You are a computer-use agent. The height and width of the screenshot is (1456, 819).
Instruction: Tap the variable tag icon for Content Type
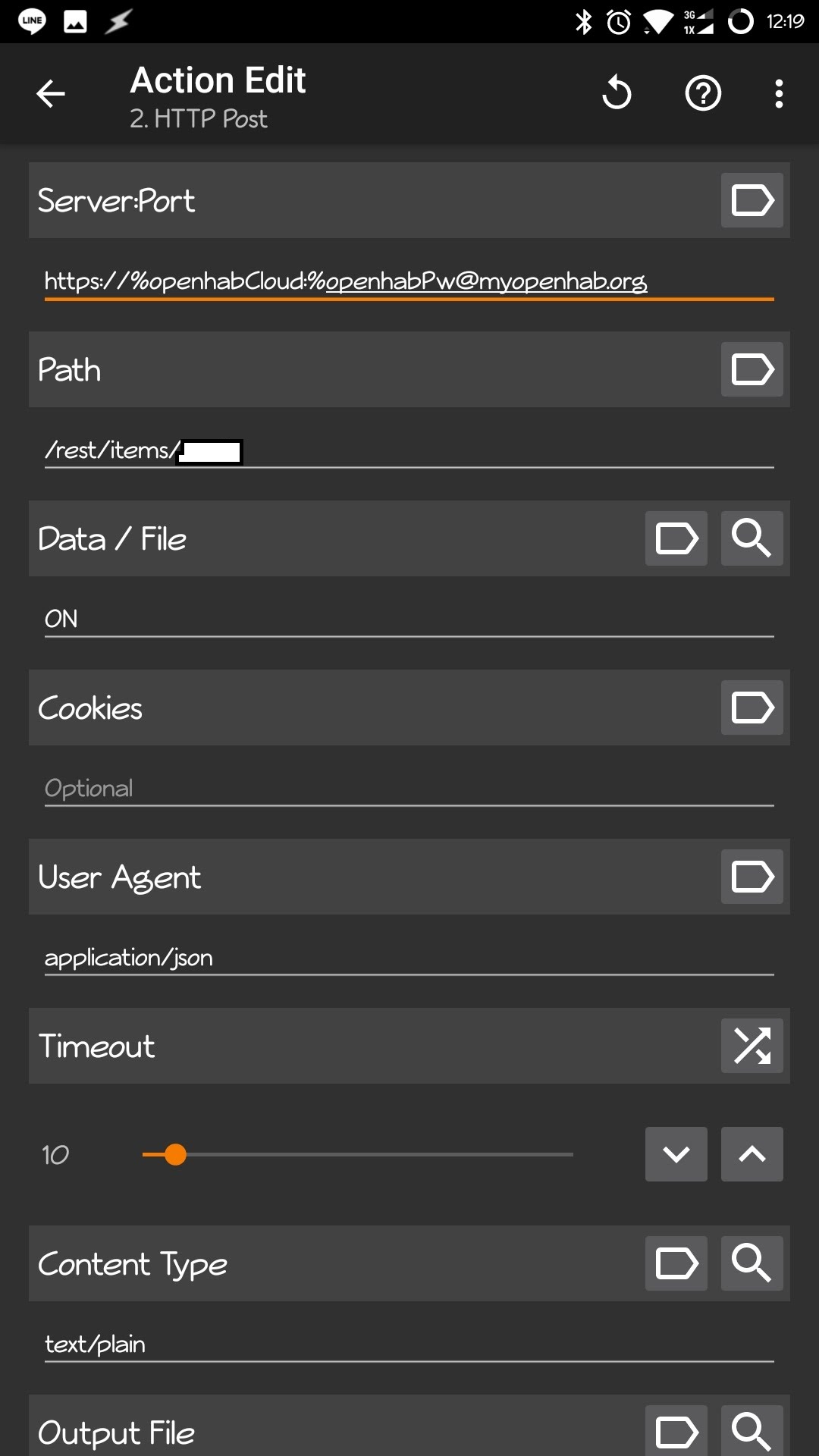[x=676, y=1263]
